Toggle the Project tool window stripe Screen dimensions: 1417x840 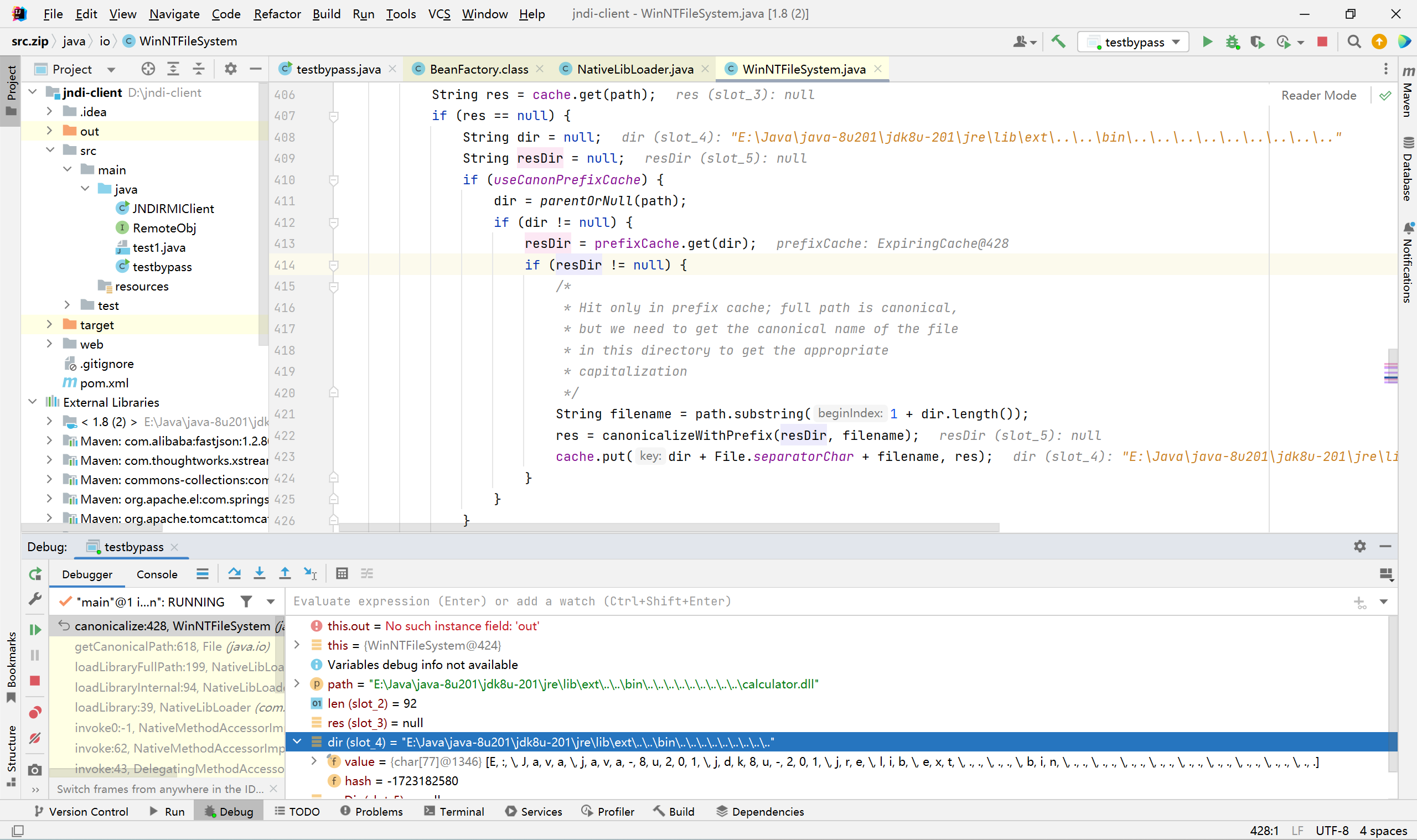point(11,91)
